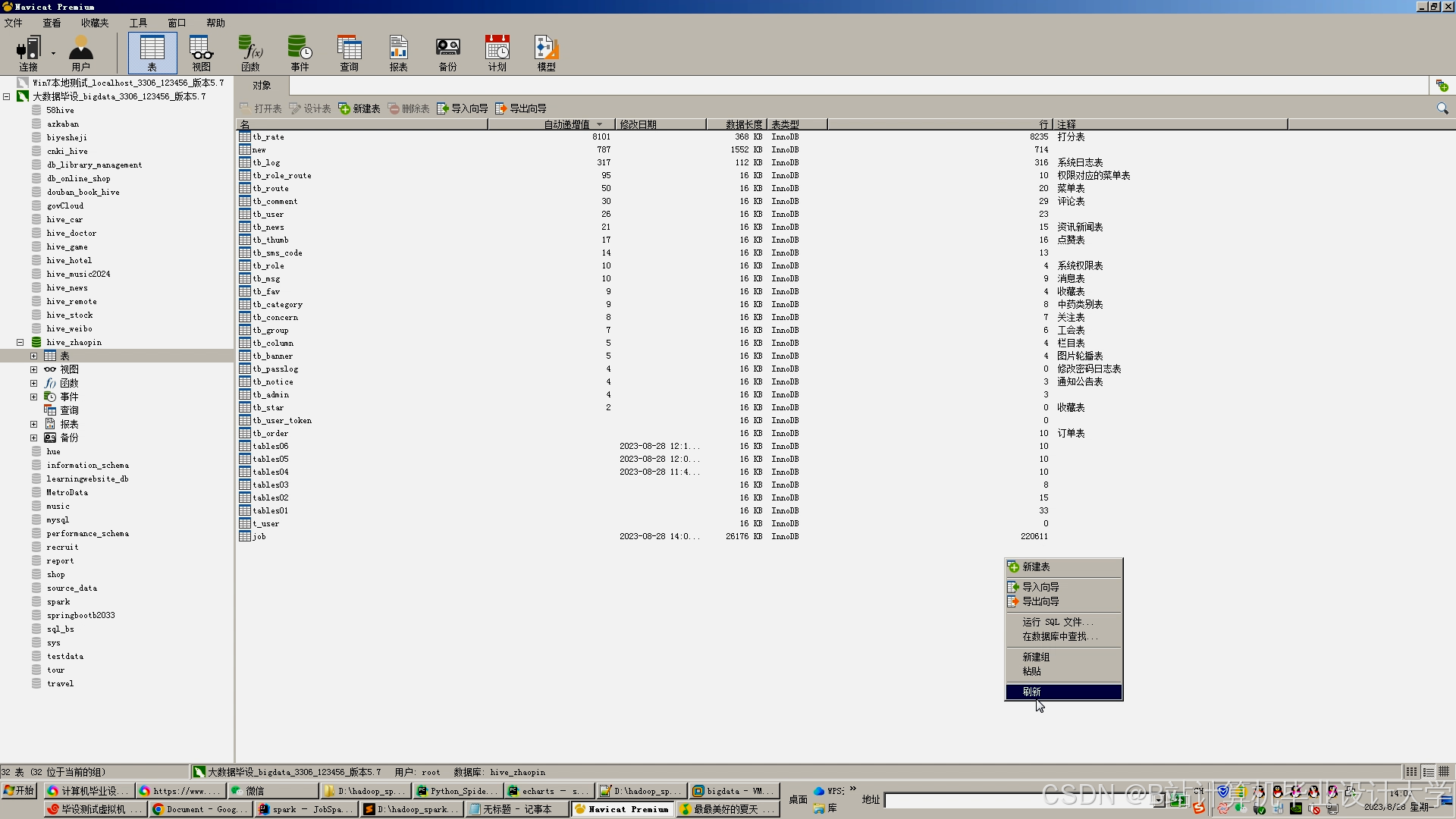
Task: Open the 工具 menu in menu bar
Action: (x=138, y=23)
